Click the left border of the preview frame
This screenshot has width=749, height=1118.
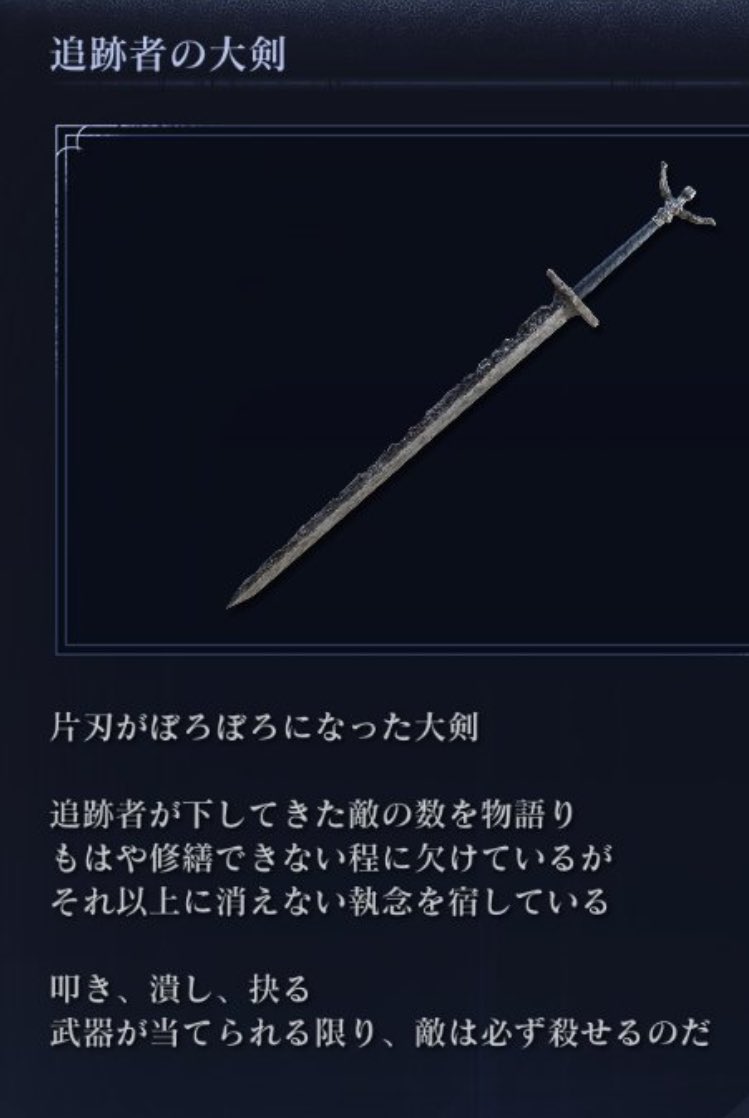[61, 389]
